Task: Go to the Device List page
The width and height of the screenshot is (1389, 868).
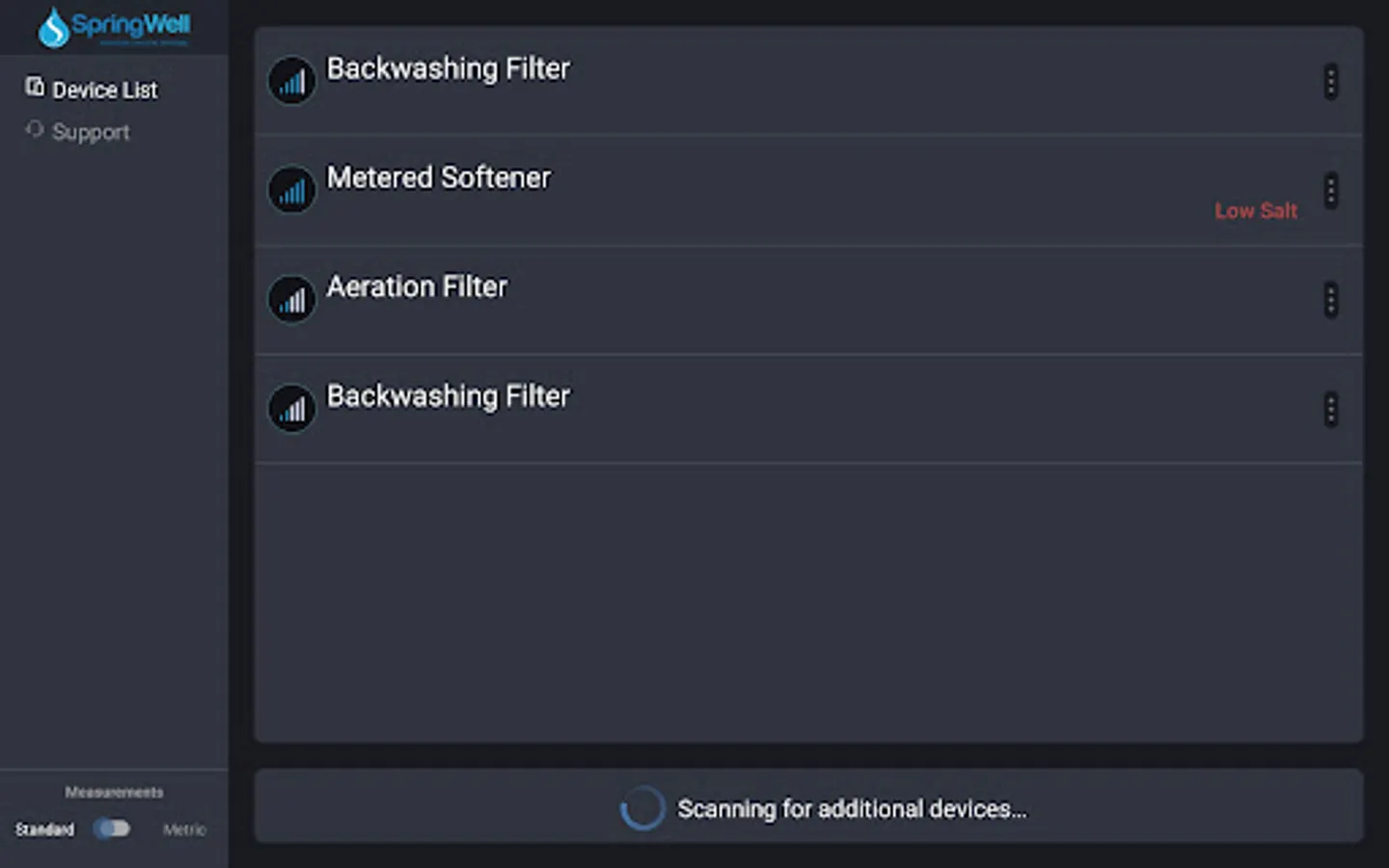Action: (x=104, y=90)
